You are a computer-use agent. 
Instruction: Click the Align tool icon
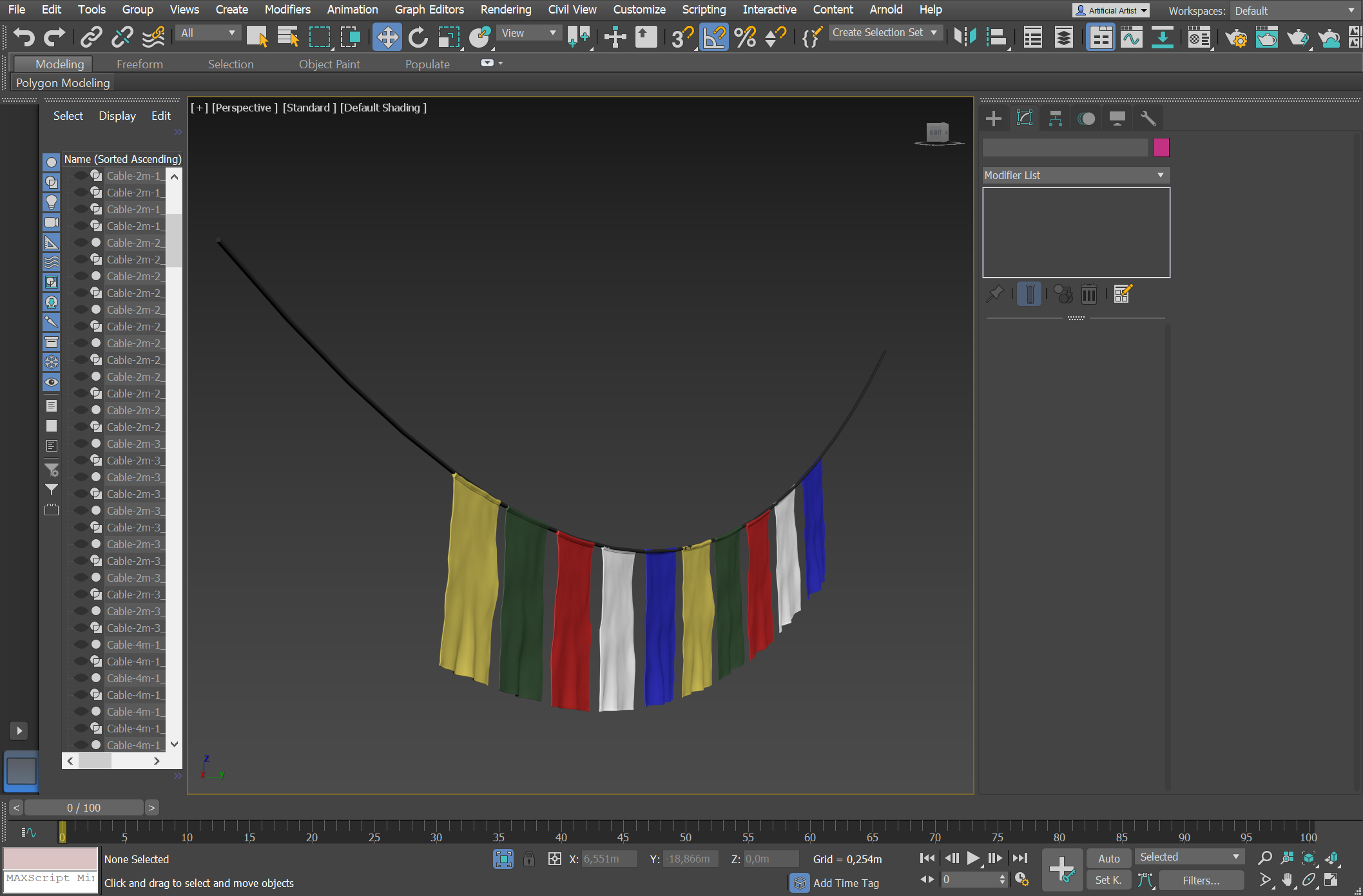996,37
